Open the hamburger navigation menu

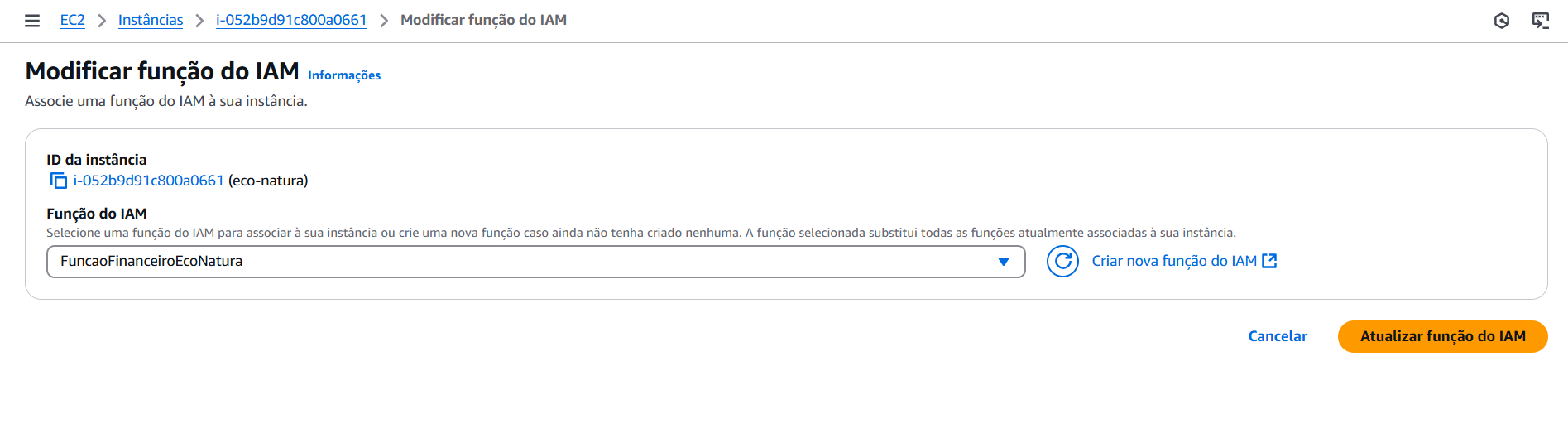click(32, 21)
